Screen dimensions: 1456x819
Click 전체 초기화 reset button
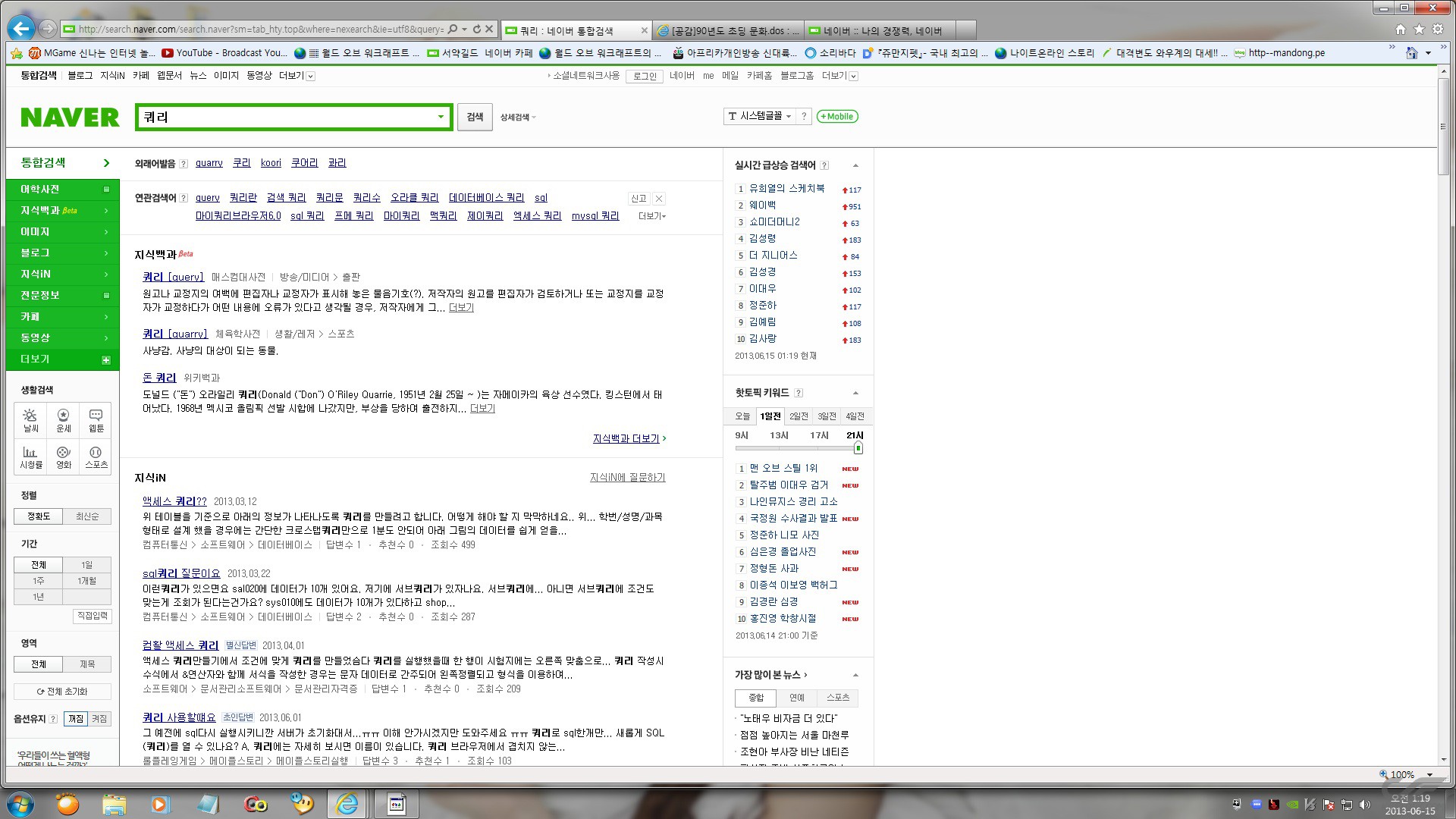62,692
